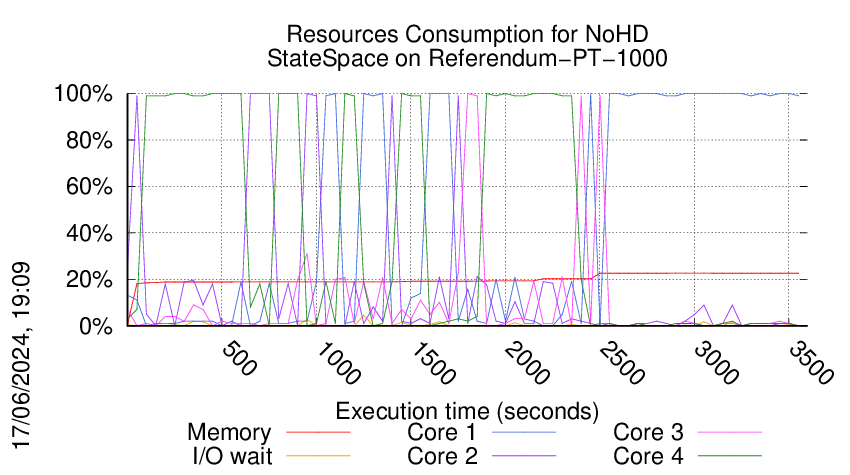Screen dimensions: 850x475
Task: Click the Core 4 legend label
Action: point(648,456)
